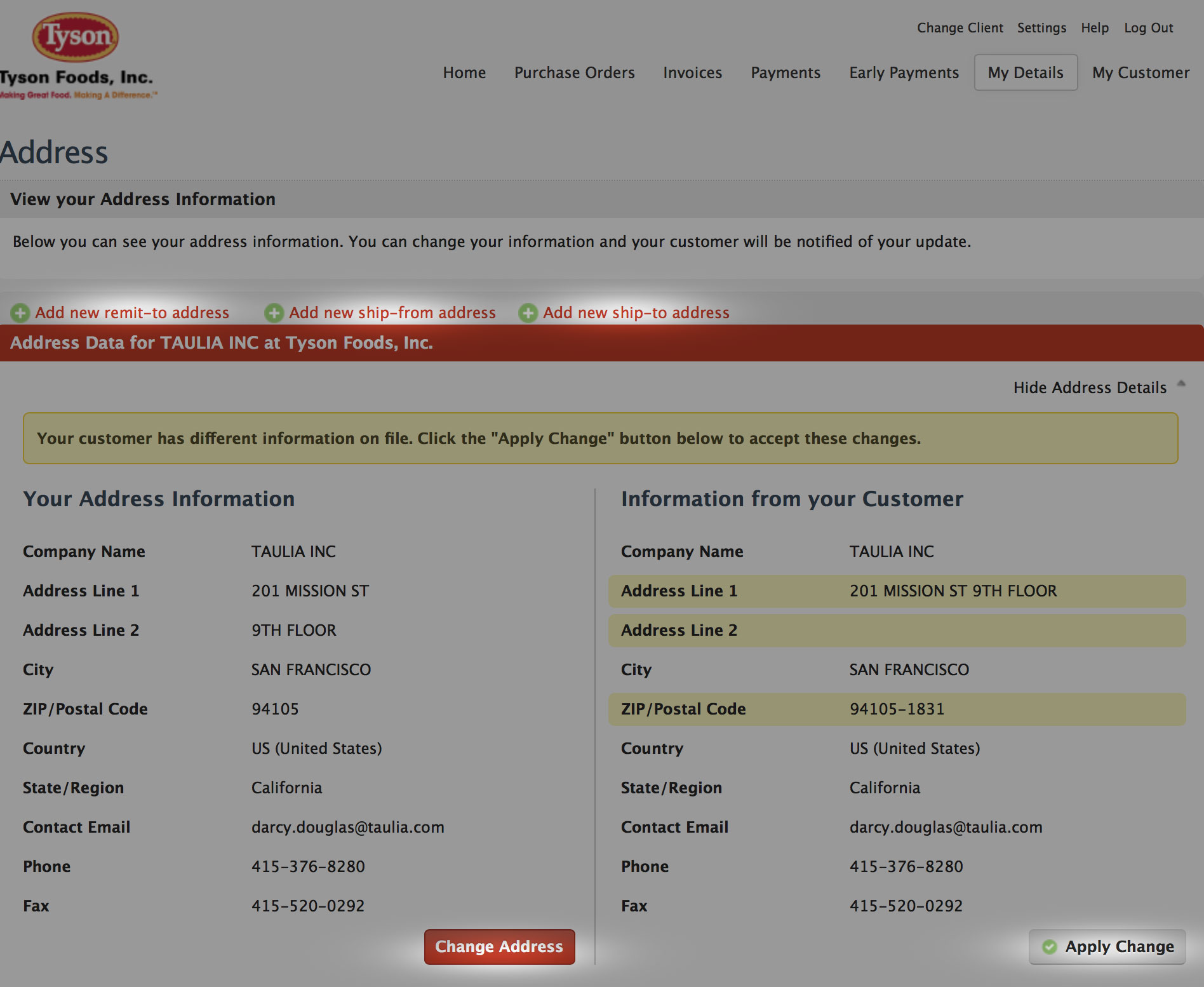Click Add new remit-to address
Image resolution: width=1204 pixels, height=987 pixels.
132,312
